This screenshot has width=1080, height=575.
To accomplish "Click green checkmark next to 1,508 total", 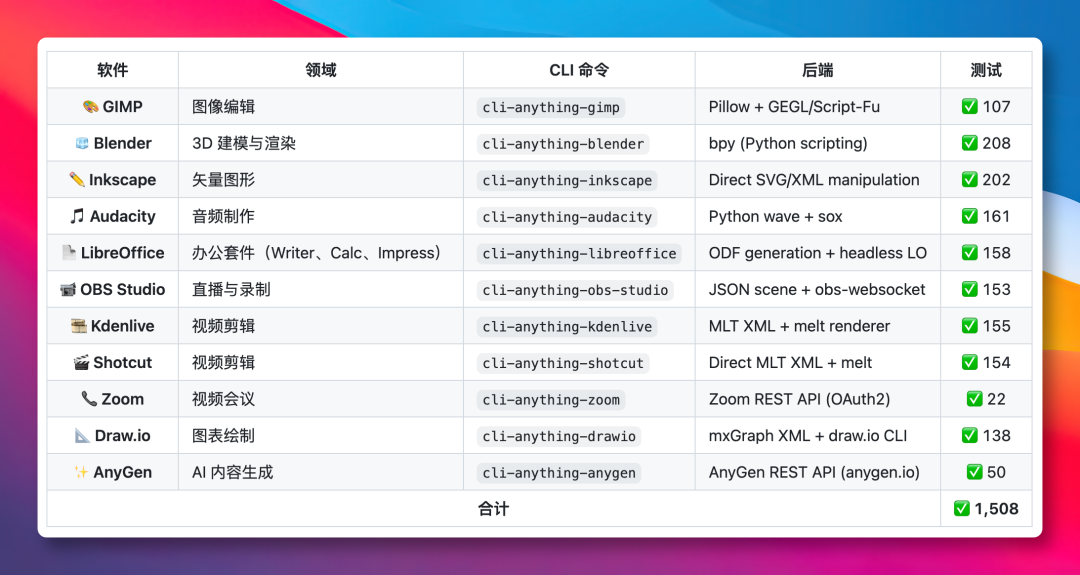I will coord(962,509).
